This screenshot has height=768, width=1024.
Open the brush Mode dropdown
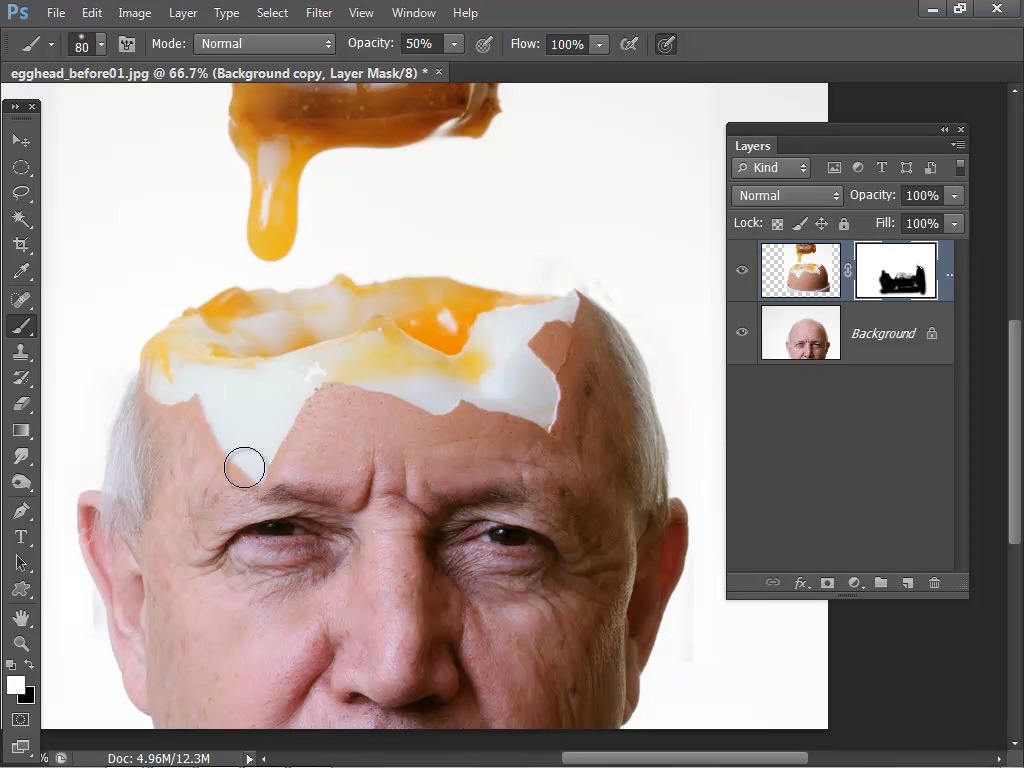pos(264,44)
